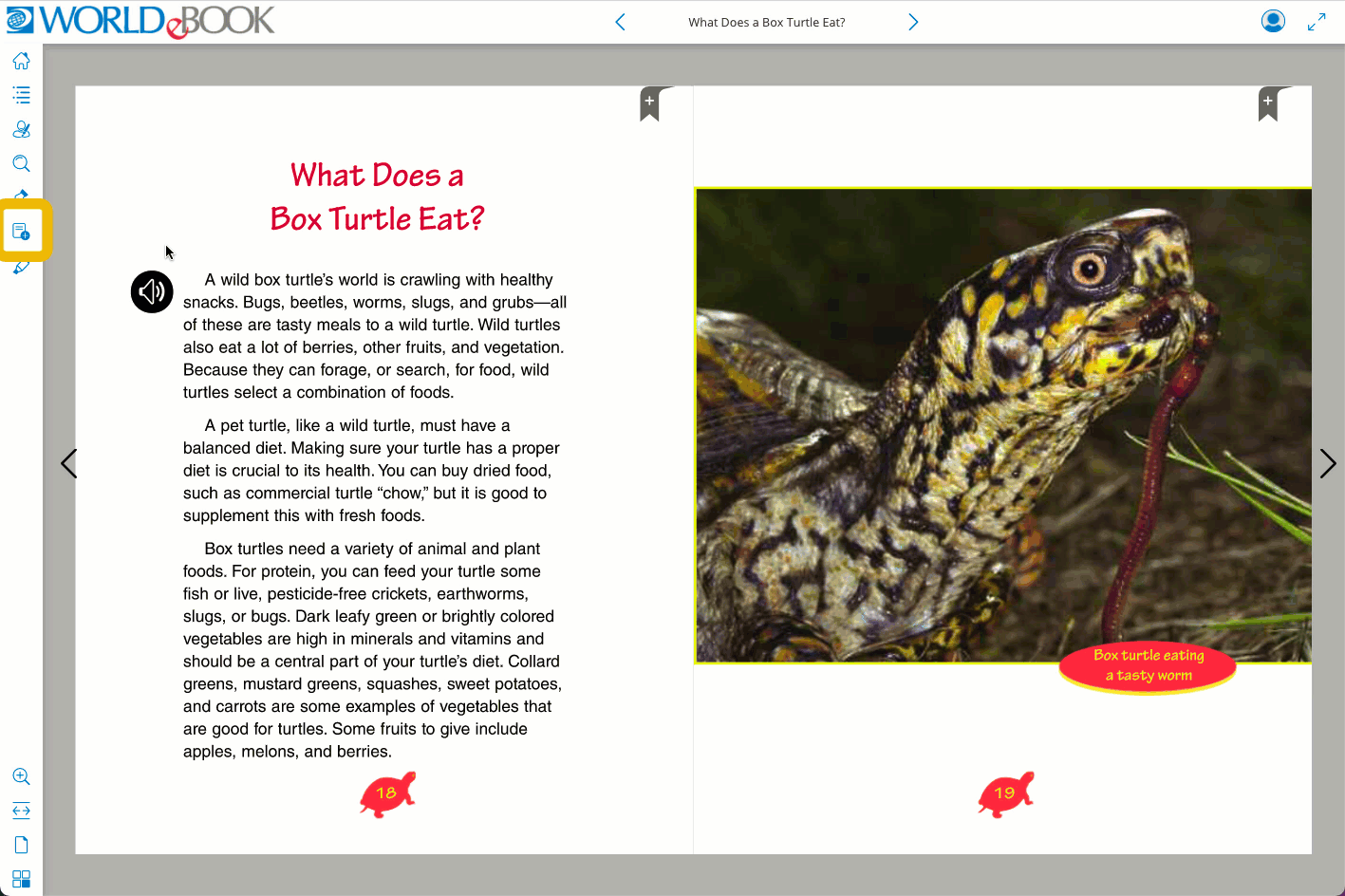The image size is (1345, 896).
Task: Click the add note icon
Action: (x=21, y=231)
